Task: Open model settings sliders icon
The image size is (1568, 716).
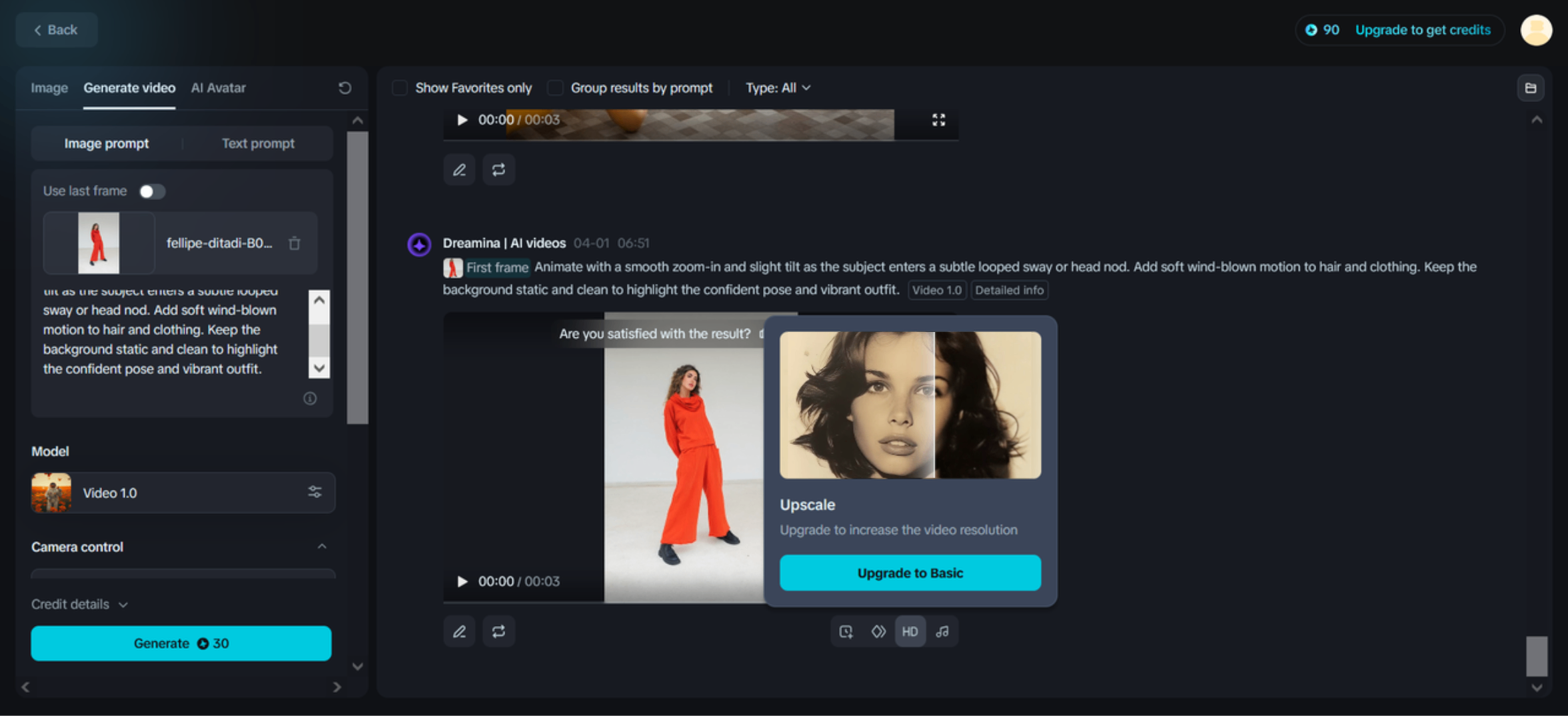Action: tap(315, 493)
